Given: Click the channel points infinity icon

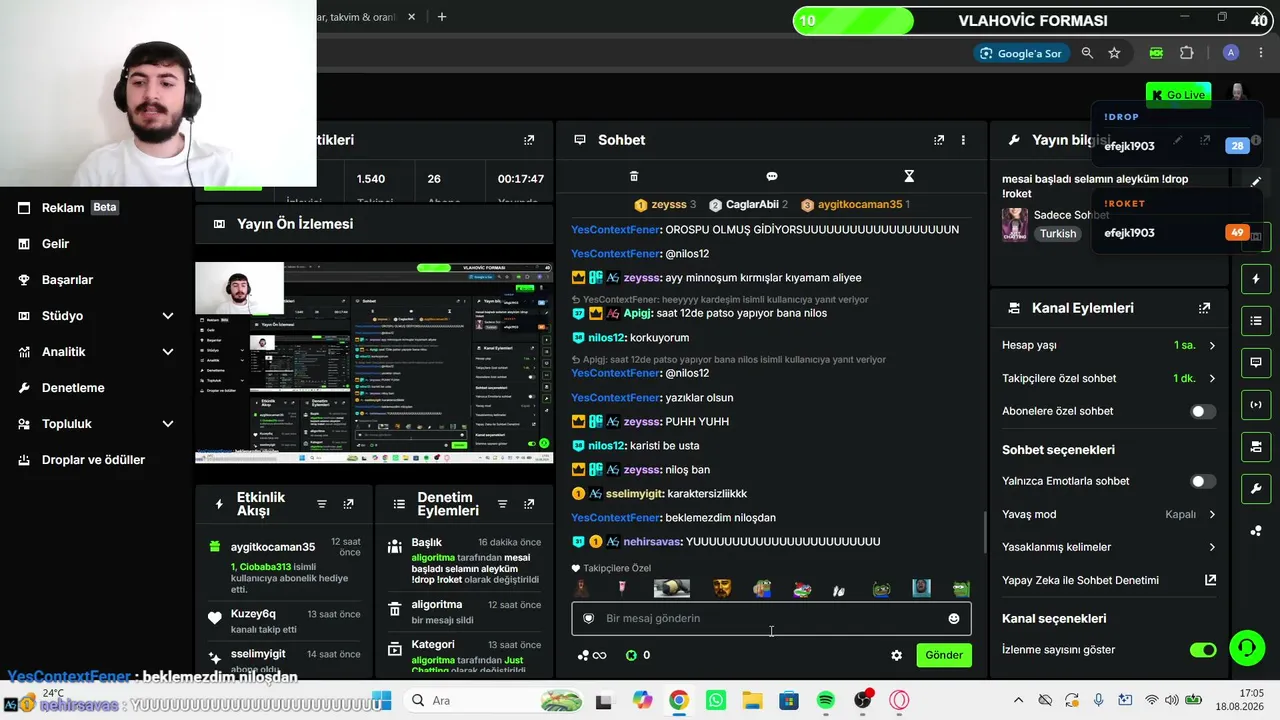Looking at the screenshot, I should (592, 655).
